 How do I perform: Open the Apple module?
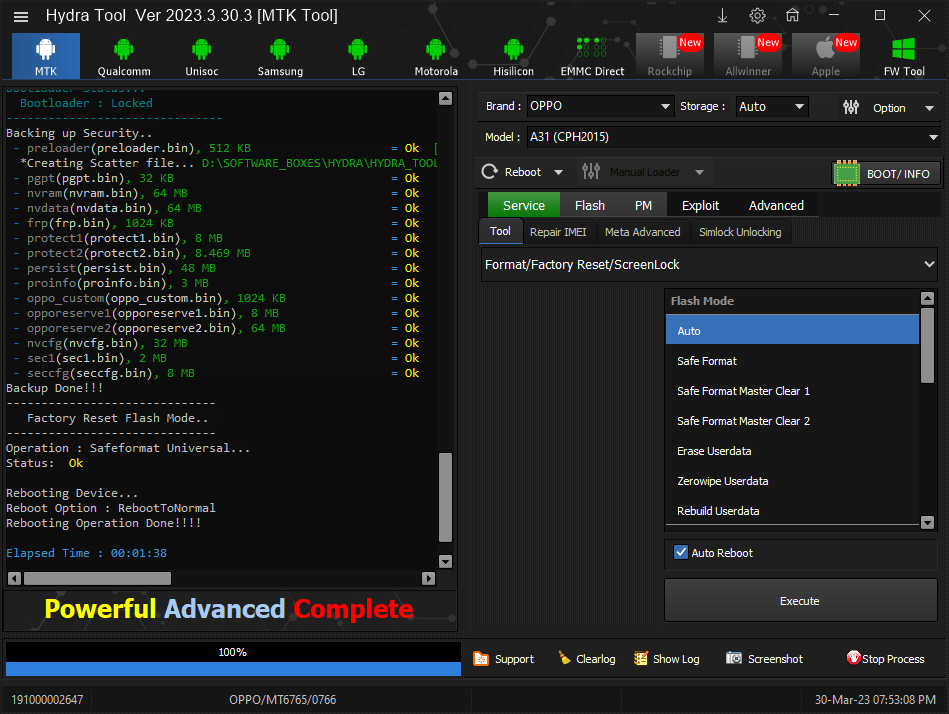(x=826, y=56)
